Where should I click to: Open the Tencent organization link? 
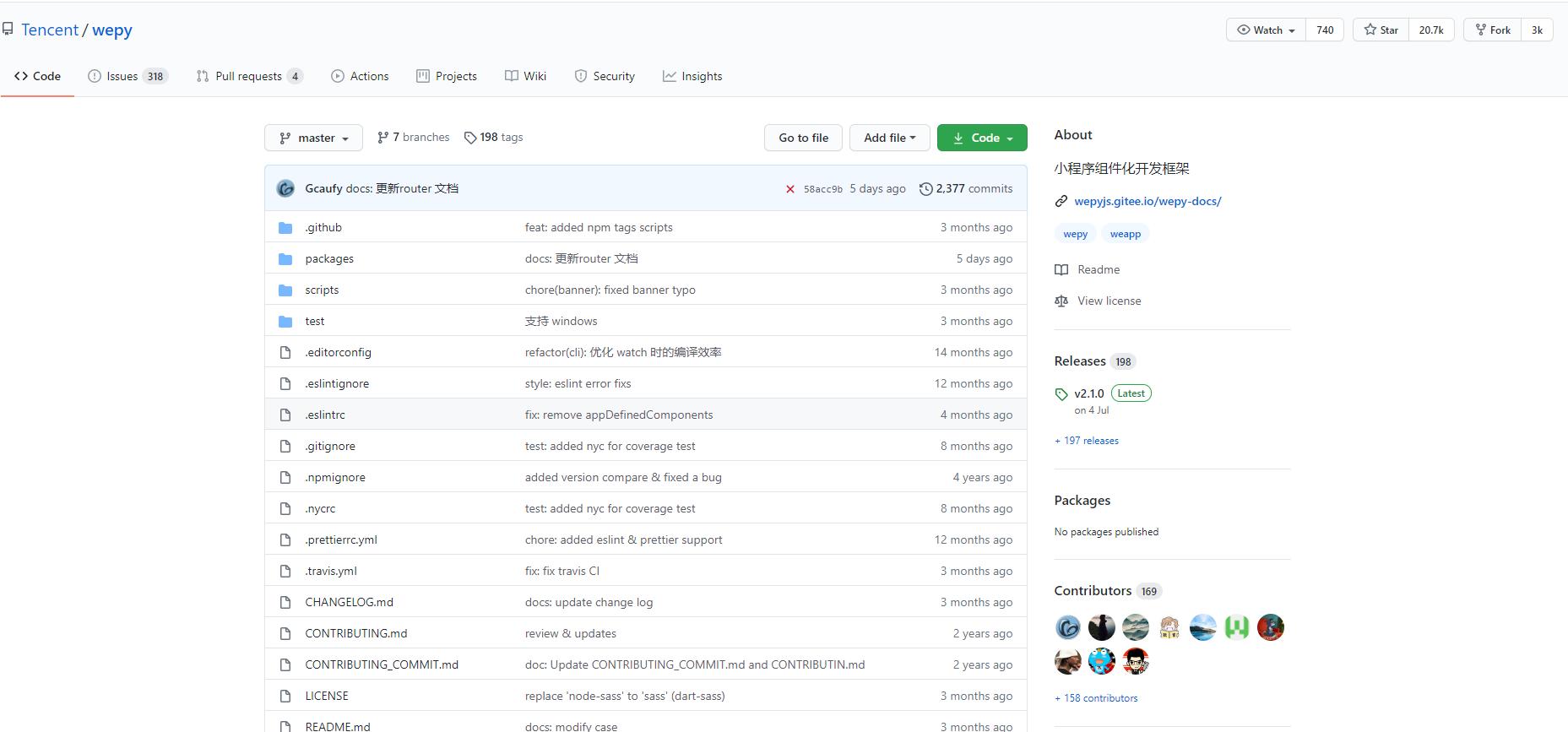tap(50, 30)
